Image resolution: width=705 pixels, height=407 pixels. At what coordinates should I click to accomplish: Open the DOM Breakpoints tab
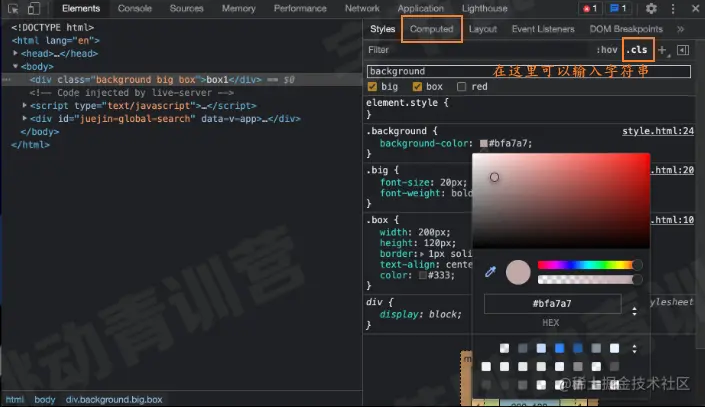[x=626, y=29]
